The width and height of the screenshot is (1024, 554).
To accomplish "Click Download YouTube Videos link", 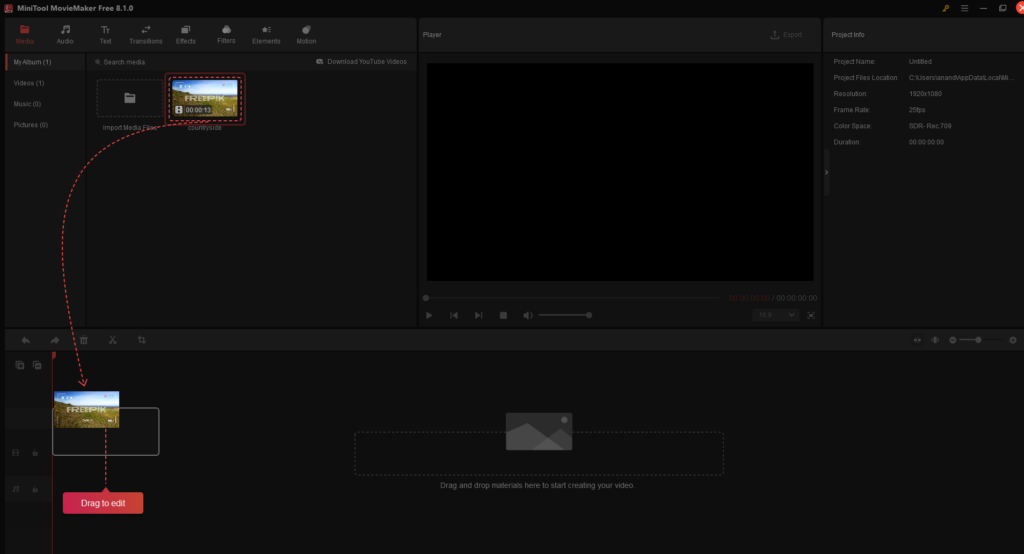I will [x=361, y=61].
